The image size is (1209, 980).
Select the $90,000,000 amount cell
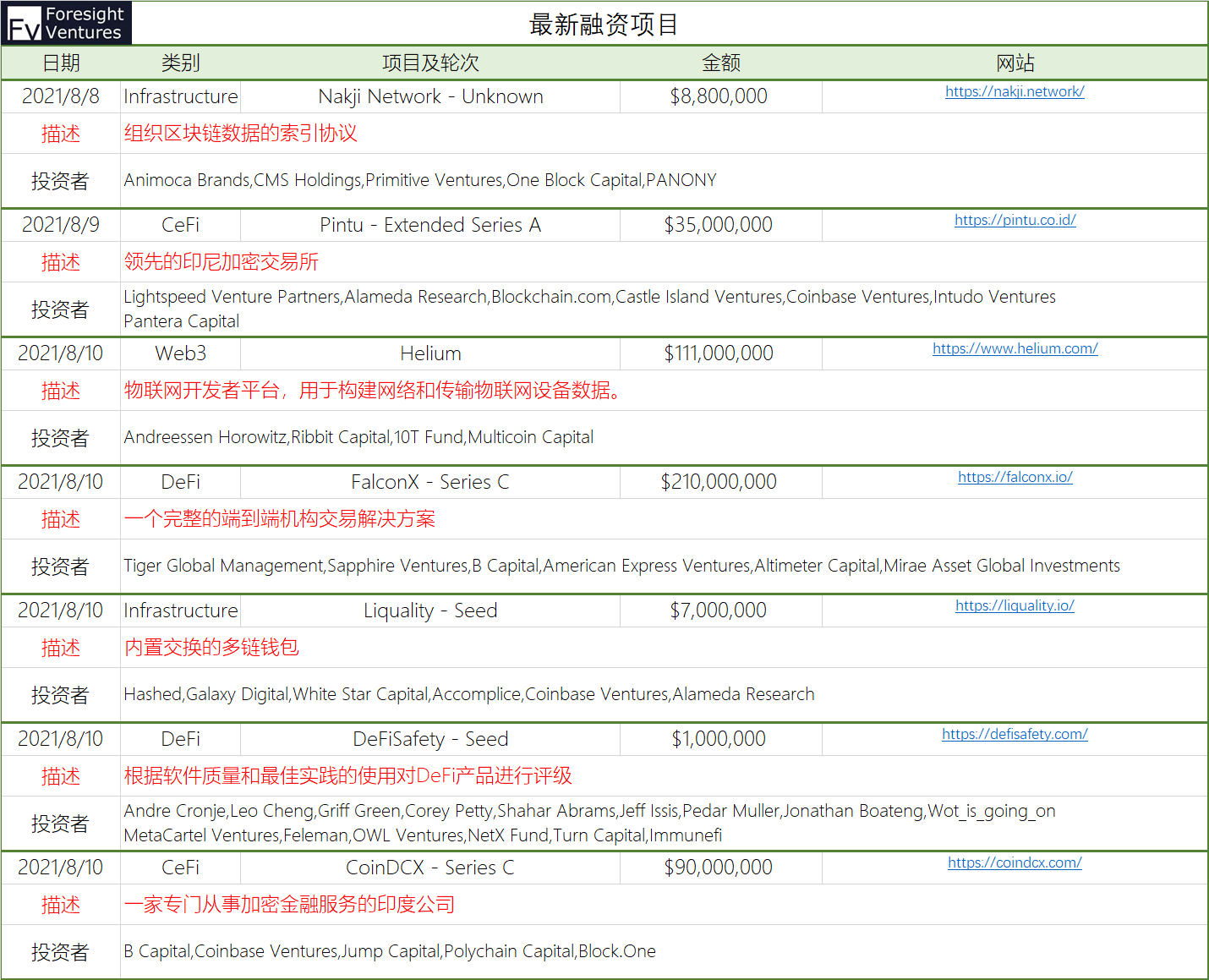720,868
